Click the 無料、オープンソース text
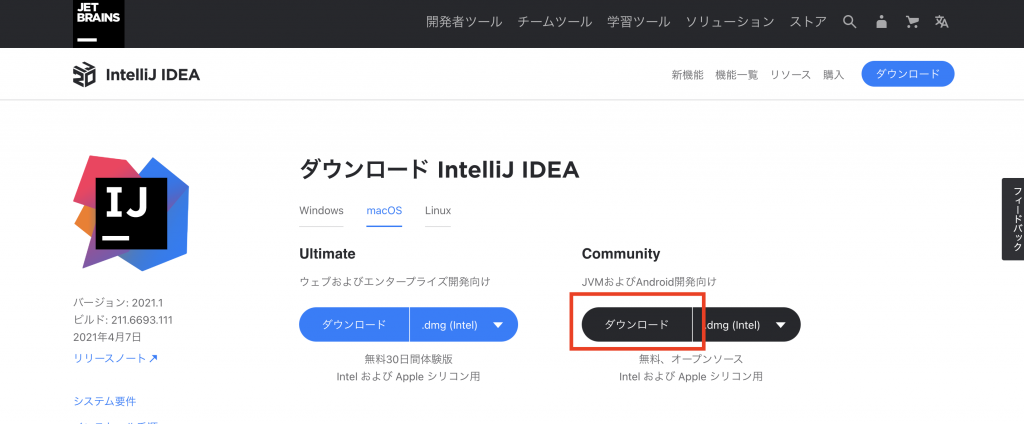This screenshot has width=1024, height=424. pos(691,359)
